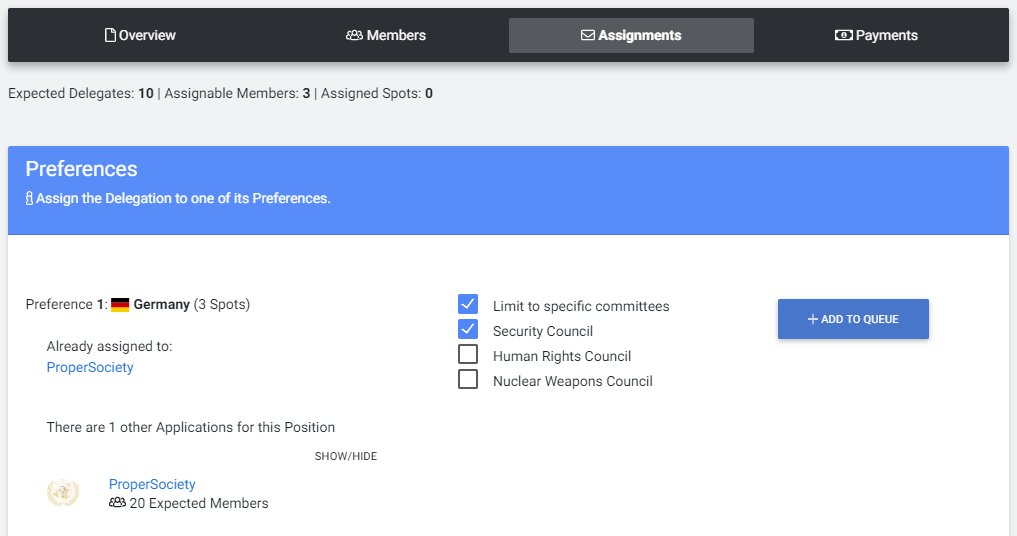Open the Payments tab
The width and height of the screenshot is (1017, 536).
(x=876, y=35)
